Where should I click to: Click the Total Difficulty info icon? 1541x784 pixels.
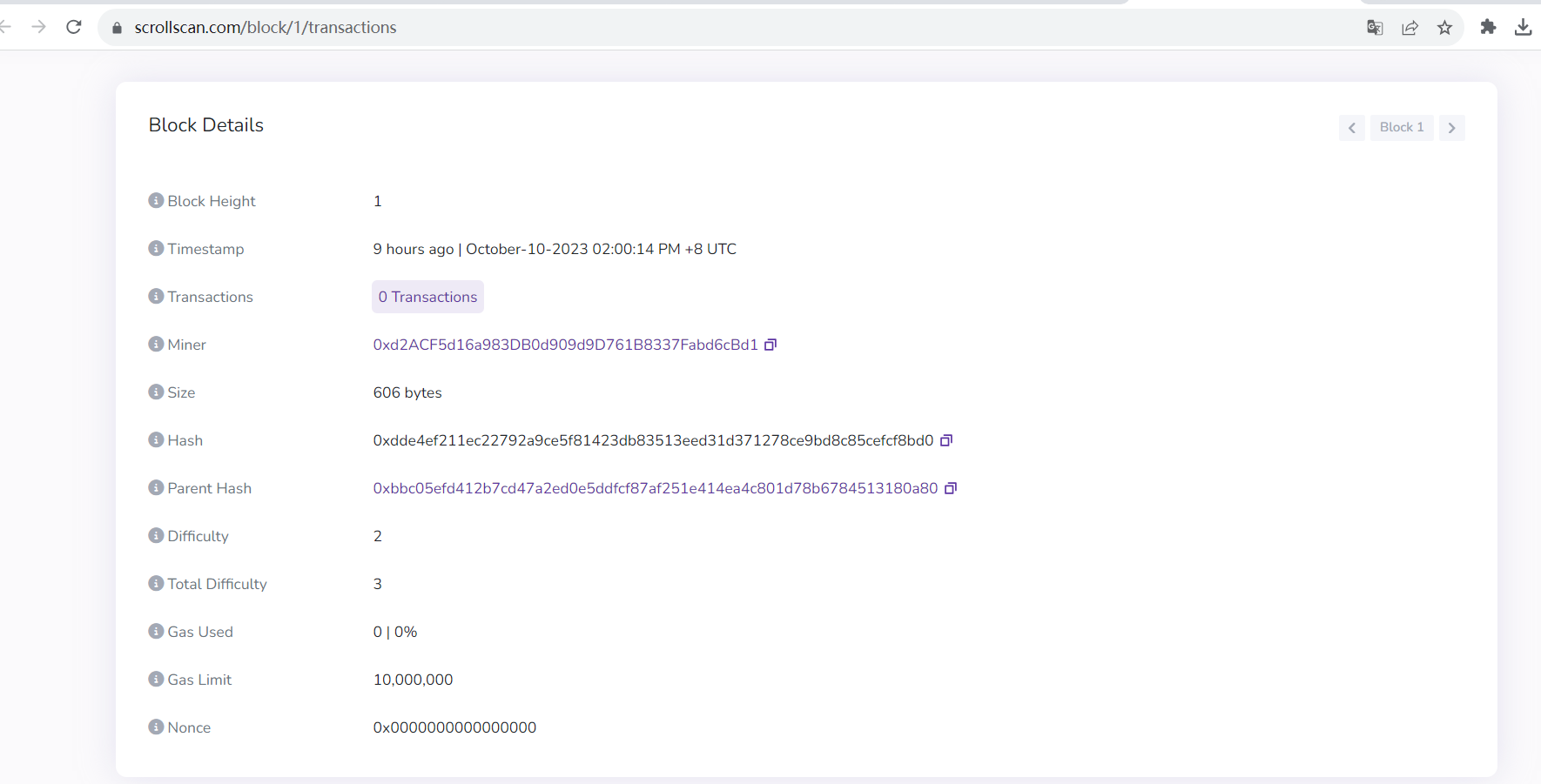156,584
